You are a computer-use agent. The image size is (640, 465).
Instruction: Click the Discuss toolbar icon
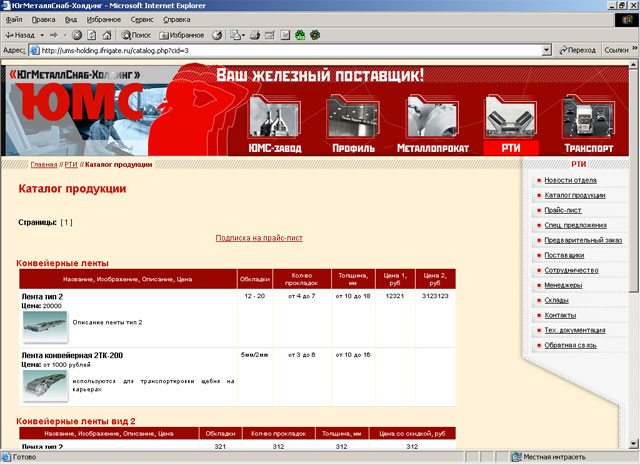[x=285, y=35]
